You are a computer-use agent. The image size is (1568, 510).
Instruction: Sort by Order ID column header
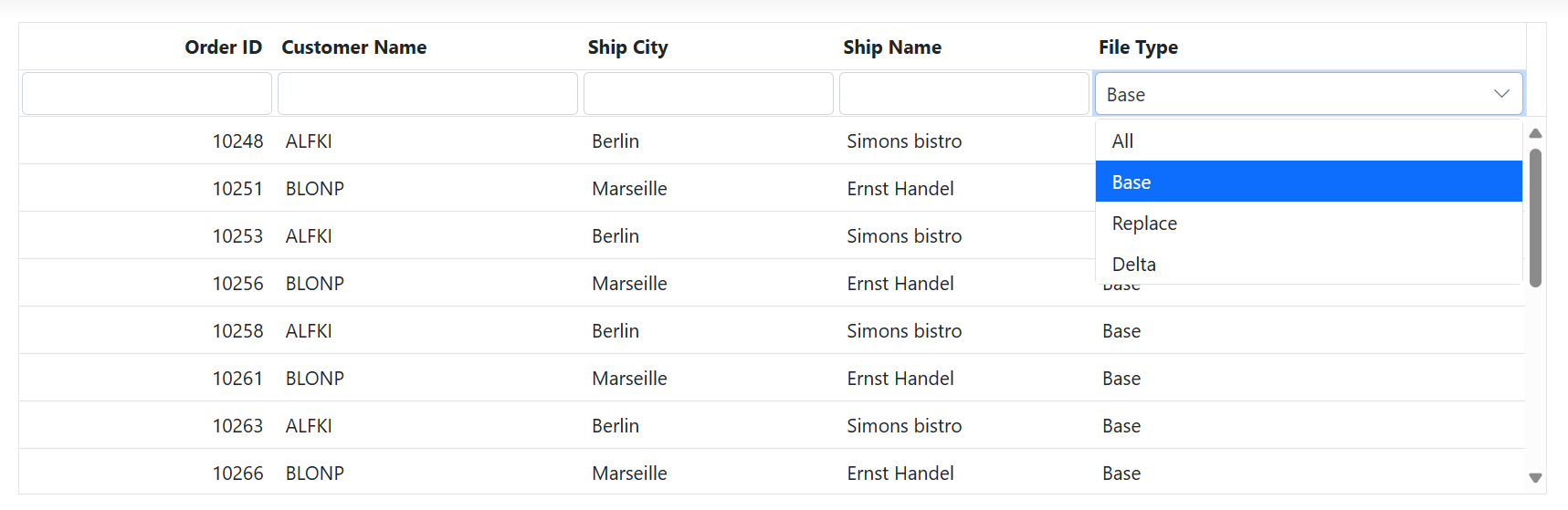(x=223, y=47)
